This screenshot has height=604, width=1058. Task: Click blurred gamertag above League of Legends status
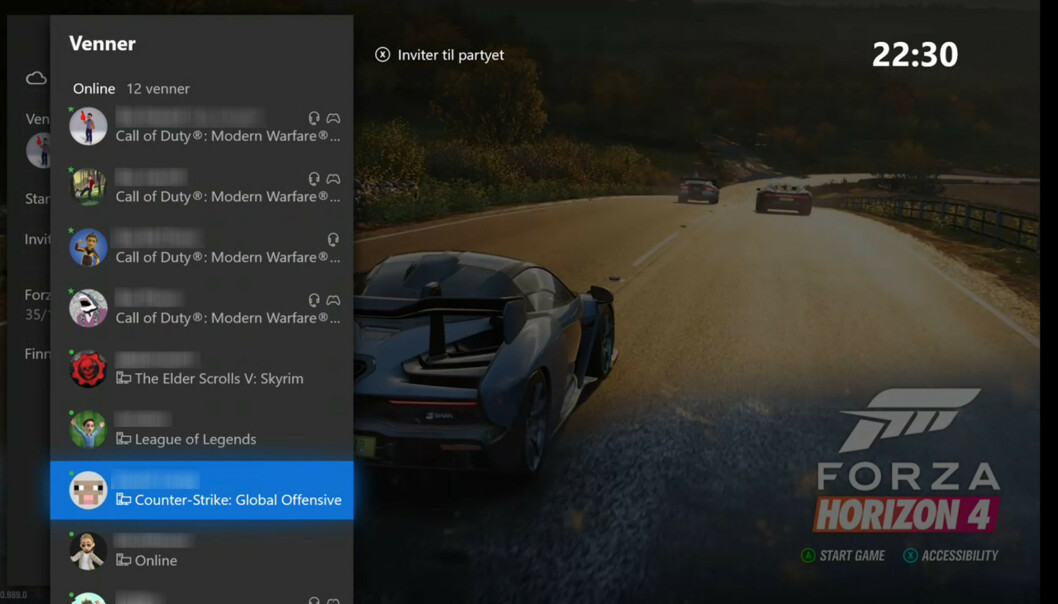143,420
